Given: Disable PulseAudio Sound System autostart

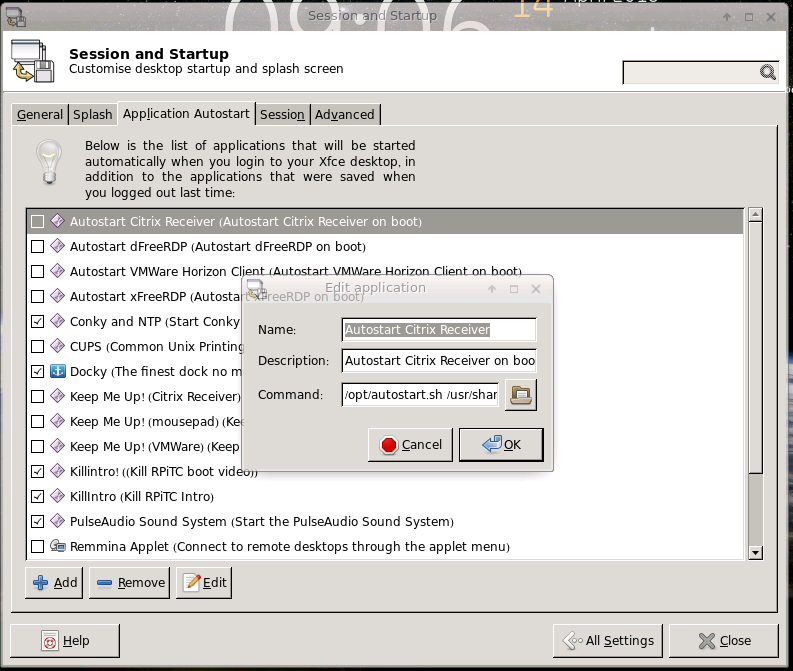Looking at the screenshot, I should [37, 521].
